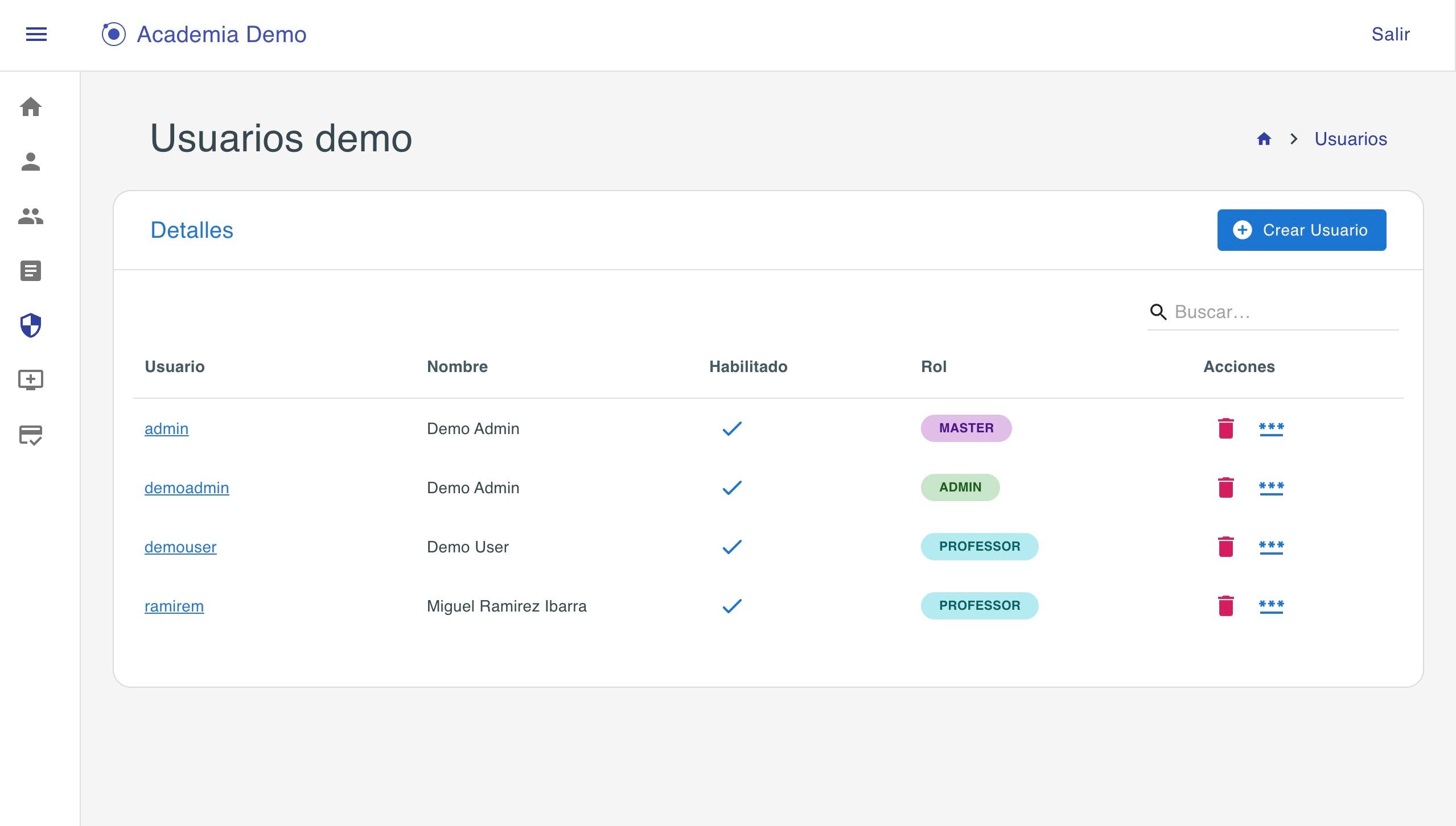Select the shield security sidebar icon
This screenshot has width=1456, height=826.
[31, 325]
